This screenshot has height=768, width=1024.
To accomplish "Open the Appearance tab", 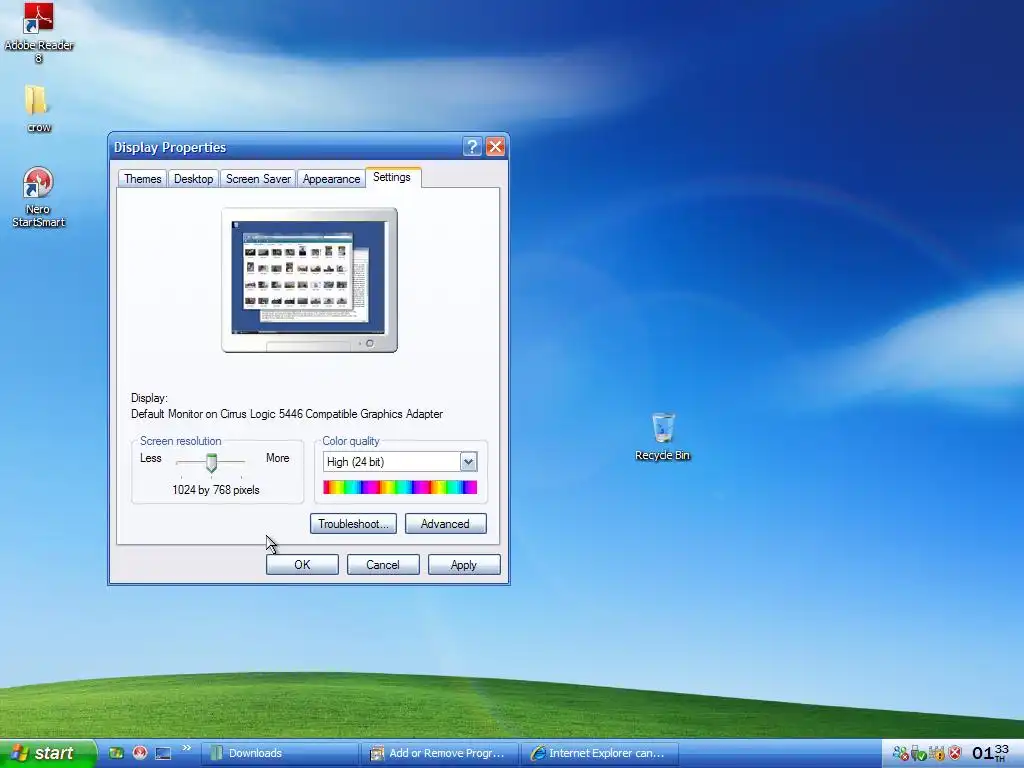I will pos(331,179).
